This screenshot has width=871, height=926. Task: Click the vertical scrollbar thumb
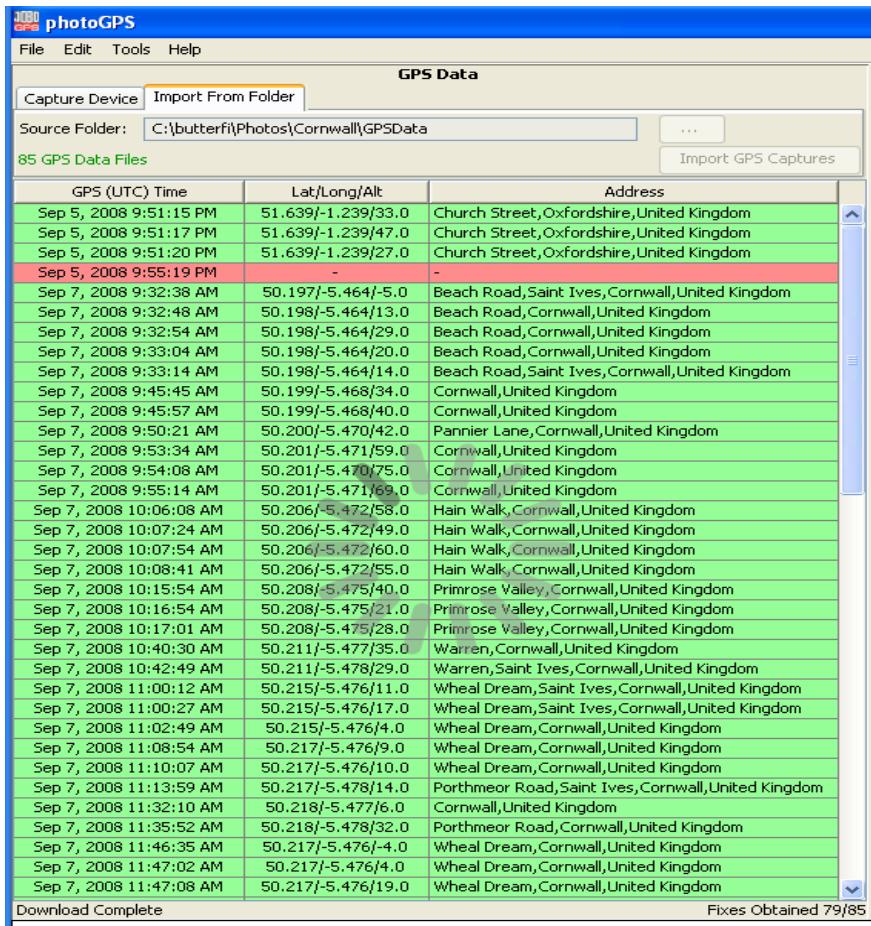[852, 360]
